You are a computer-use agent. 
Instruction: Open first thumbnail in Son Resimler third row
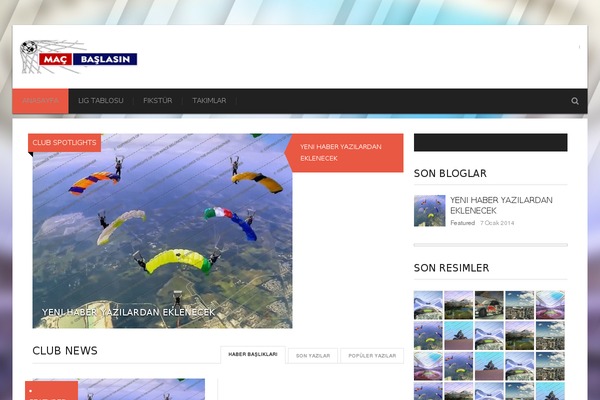pos(428,366)
